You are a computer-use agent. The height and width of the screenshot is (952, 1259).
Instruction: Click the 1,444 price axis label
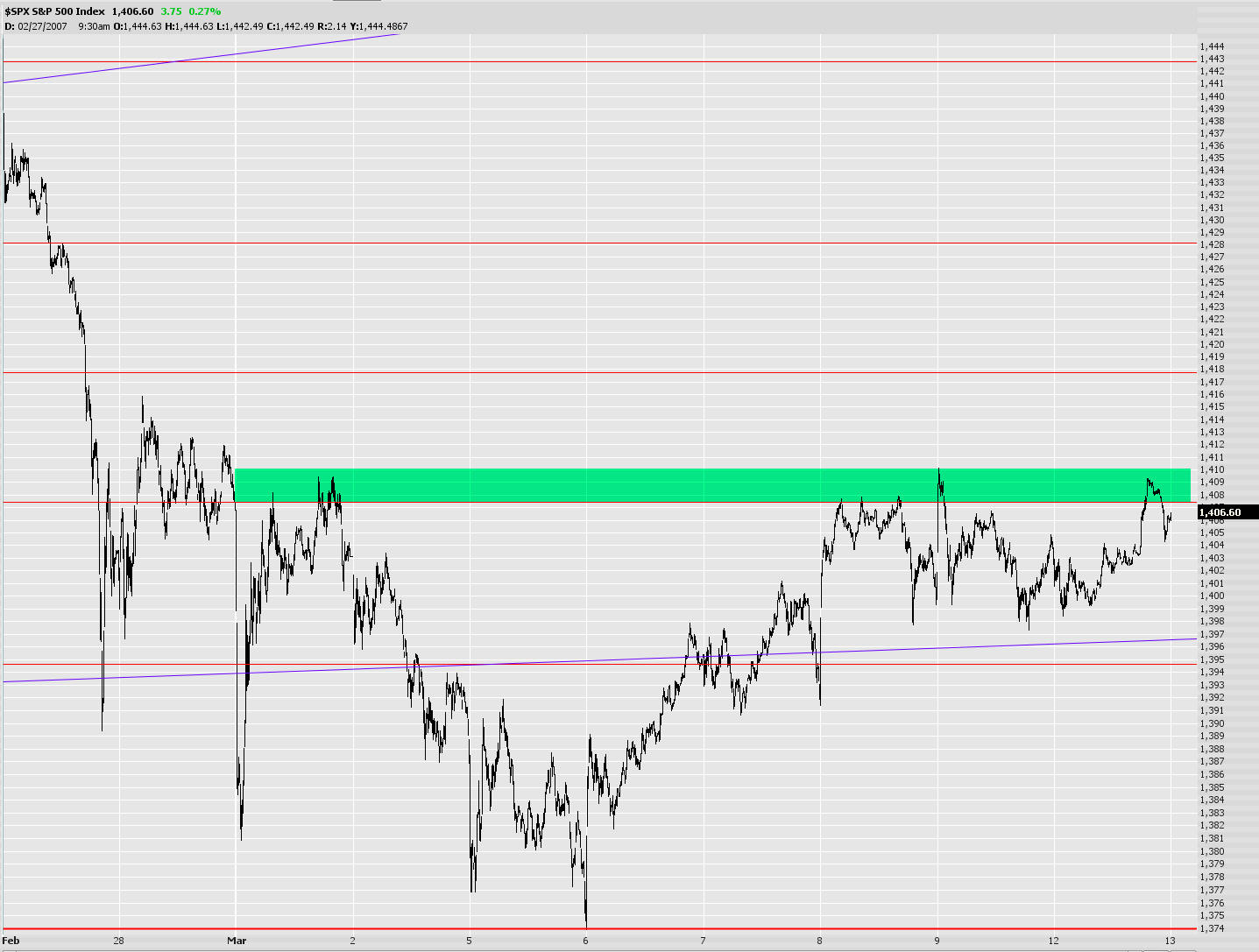tap(1212, 46)
